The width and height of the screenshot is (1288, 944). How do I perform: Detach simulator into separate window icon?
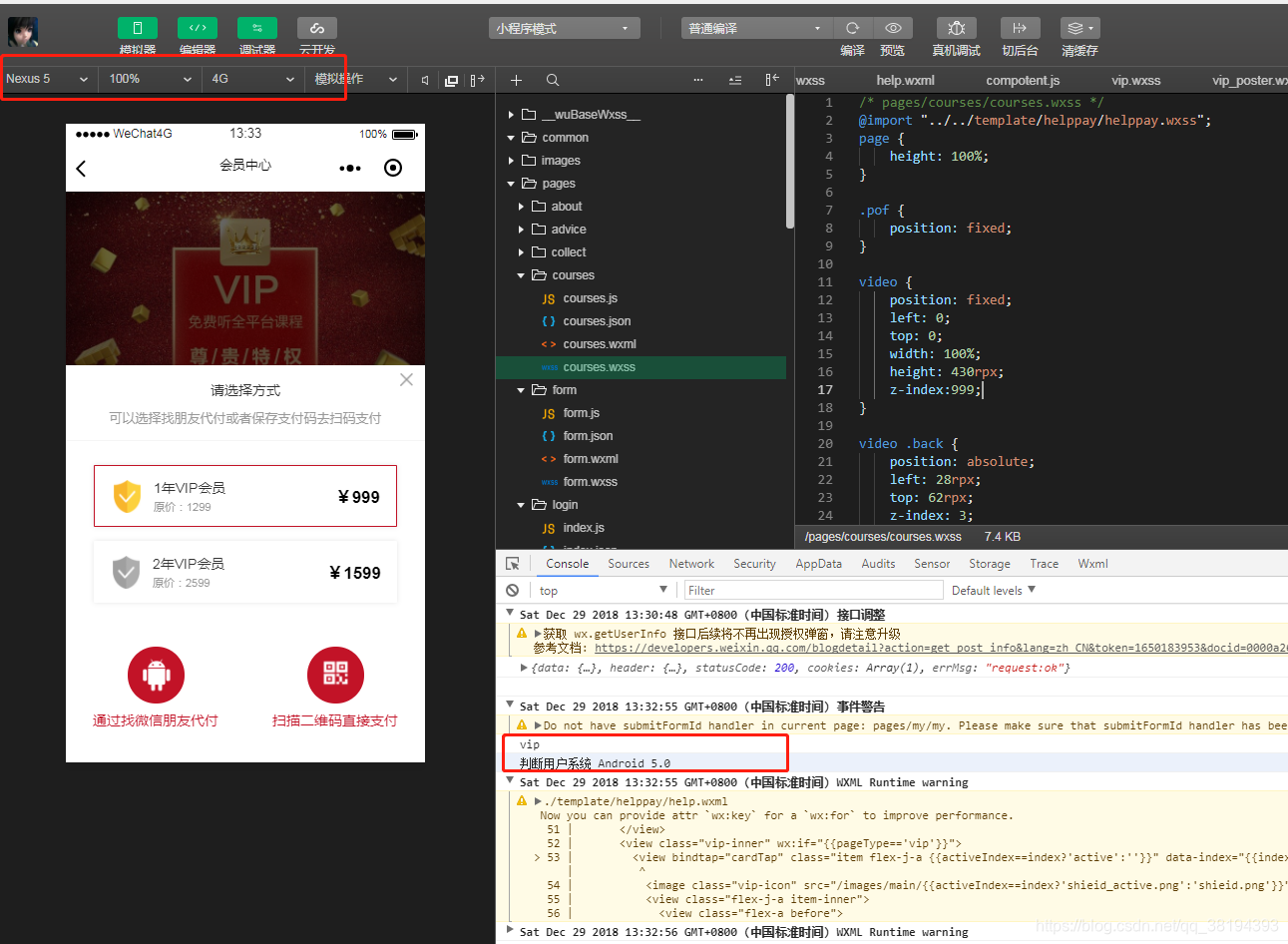point(451,80)
